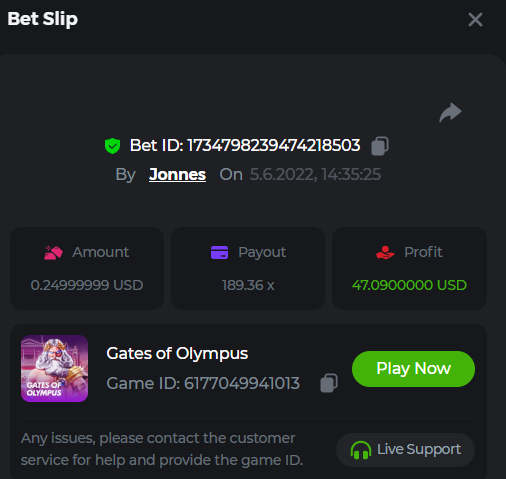Viewport: 506px width, 479px height.
Task: Open Live Support chat
Action: (405, 450)
